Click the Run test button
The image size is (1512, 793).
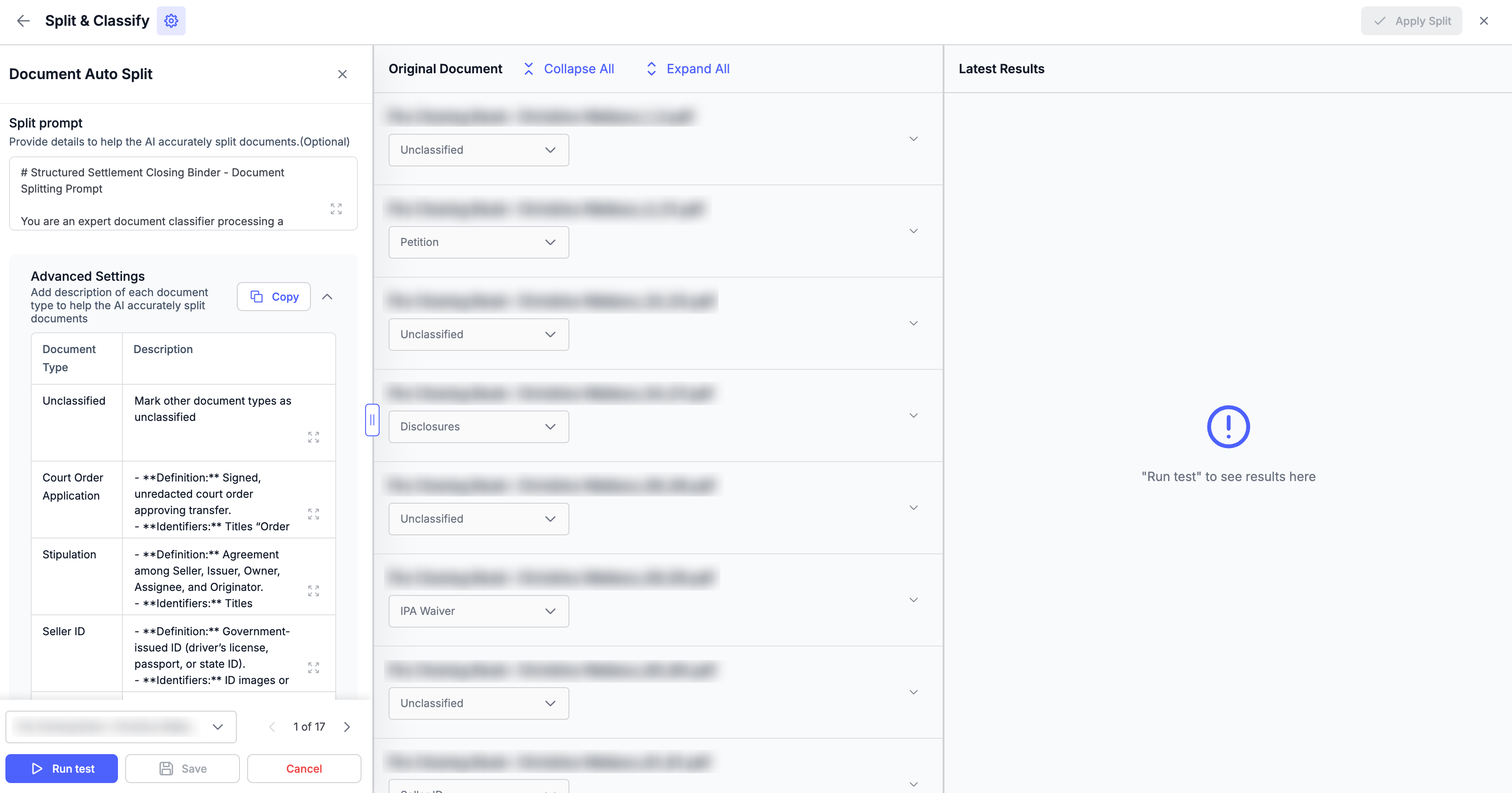pos(61,768)
